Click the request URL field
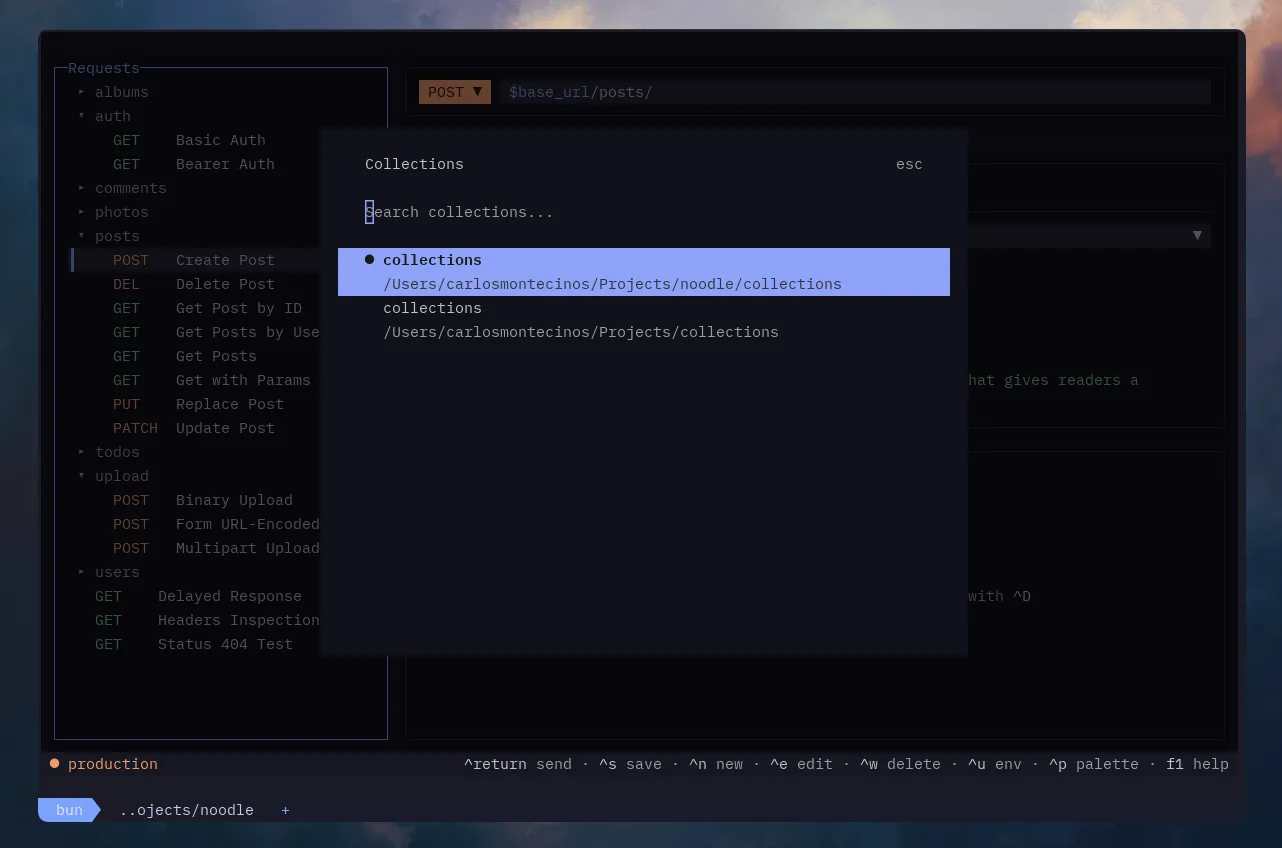Image resolution: width=1282 pixels, height=848 pixels. (855, 92)
